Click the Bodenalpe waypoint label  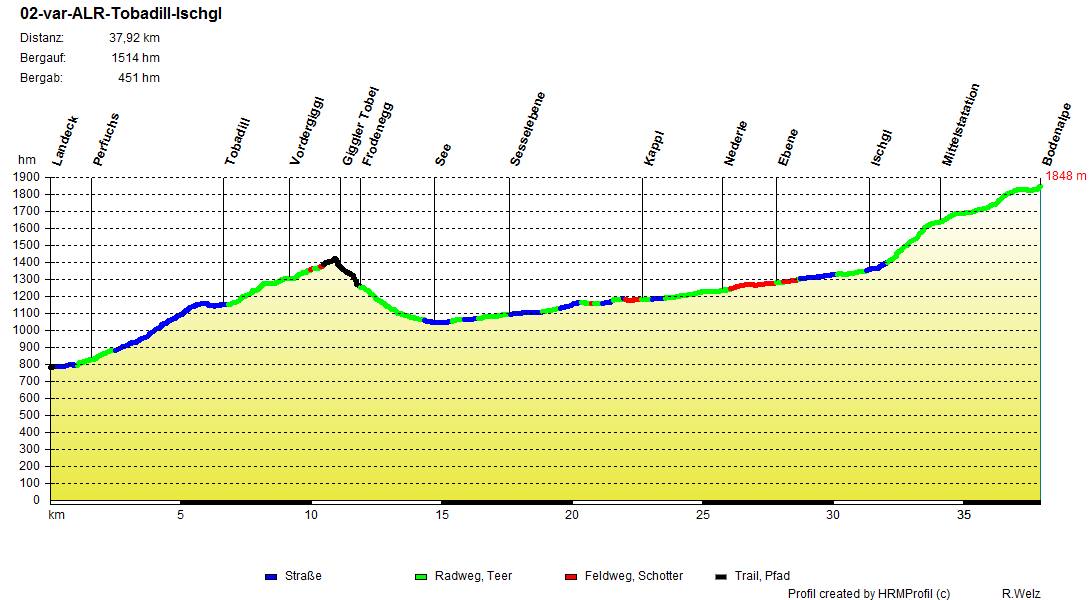click(1057, 139)
